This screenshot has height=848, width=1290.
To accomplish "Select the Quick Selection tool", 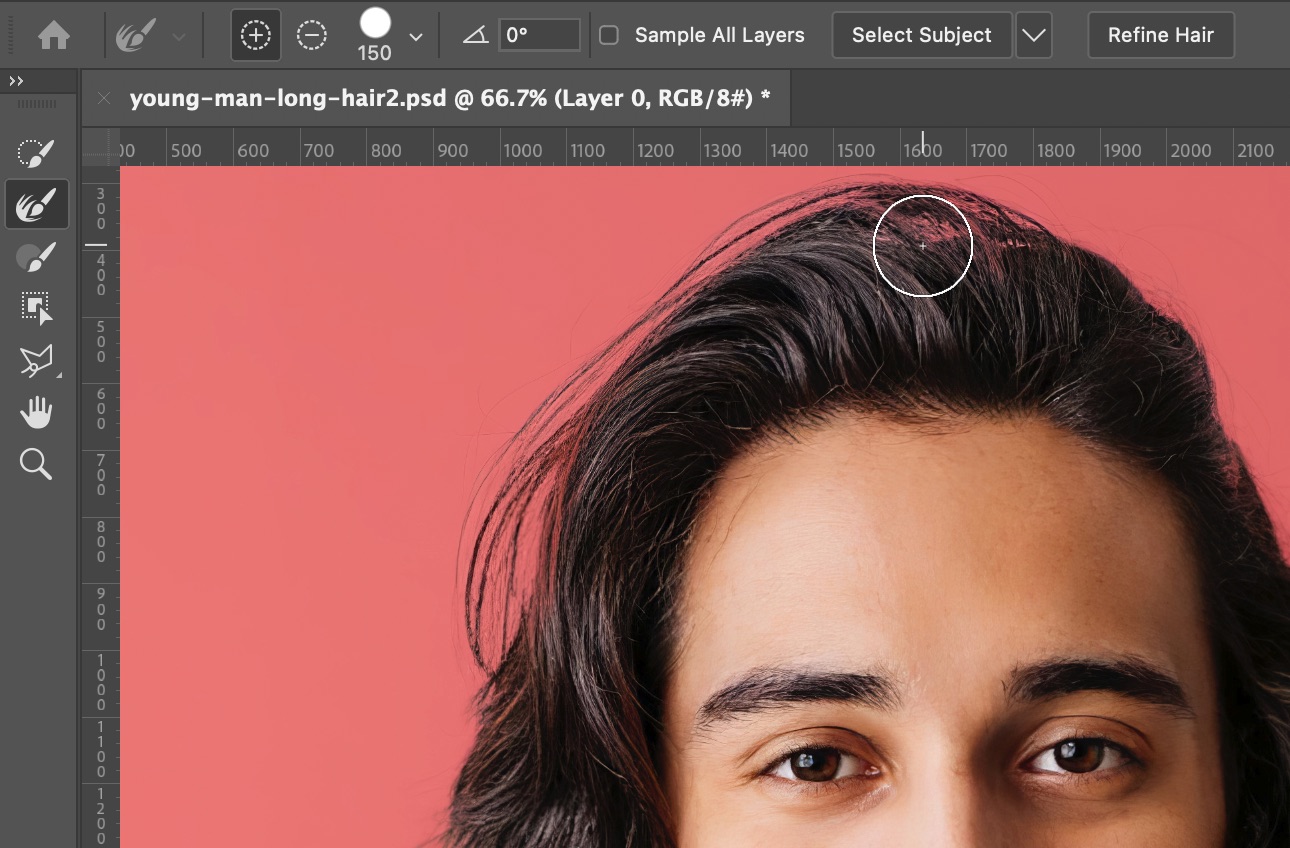I will point(36,153).
